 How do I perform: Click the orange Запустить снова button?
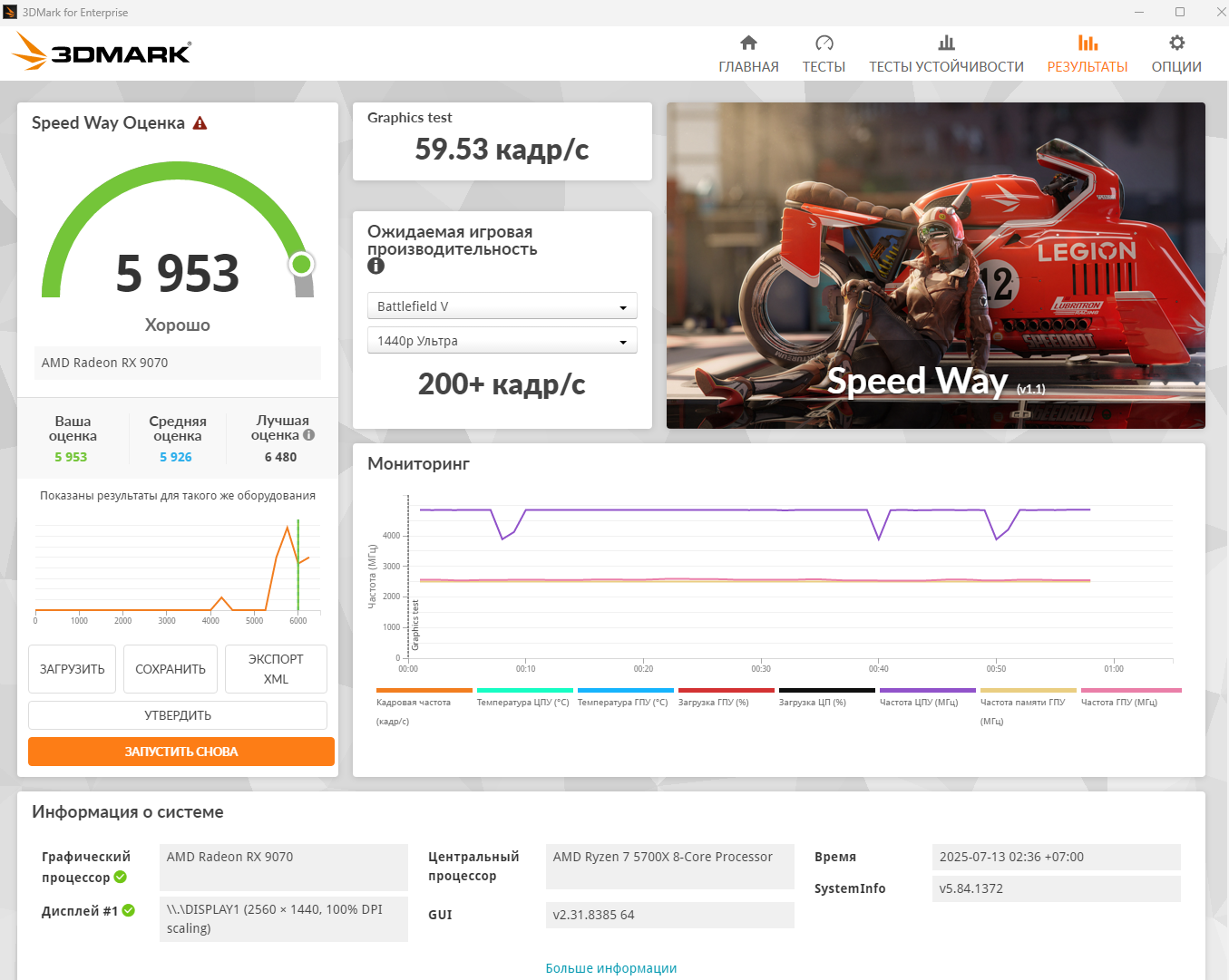point(181,752)
